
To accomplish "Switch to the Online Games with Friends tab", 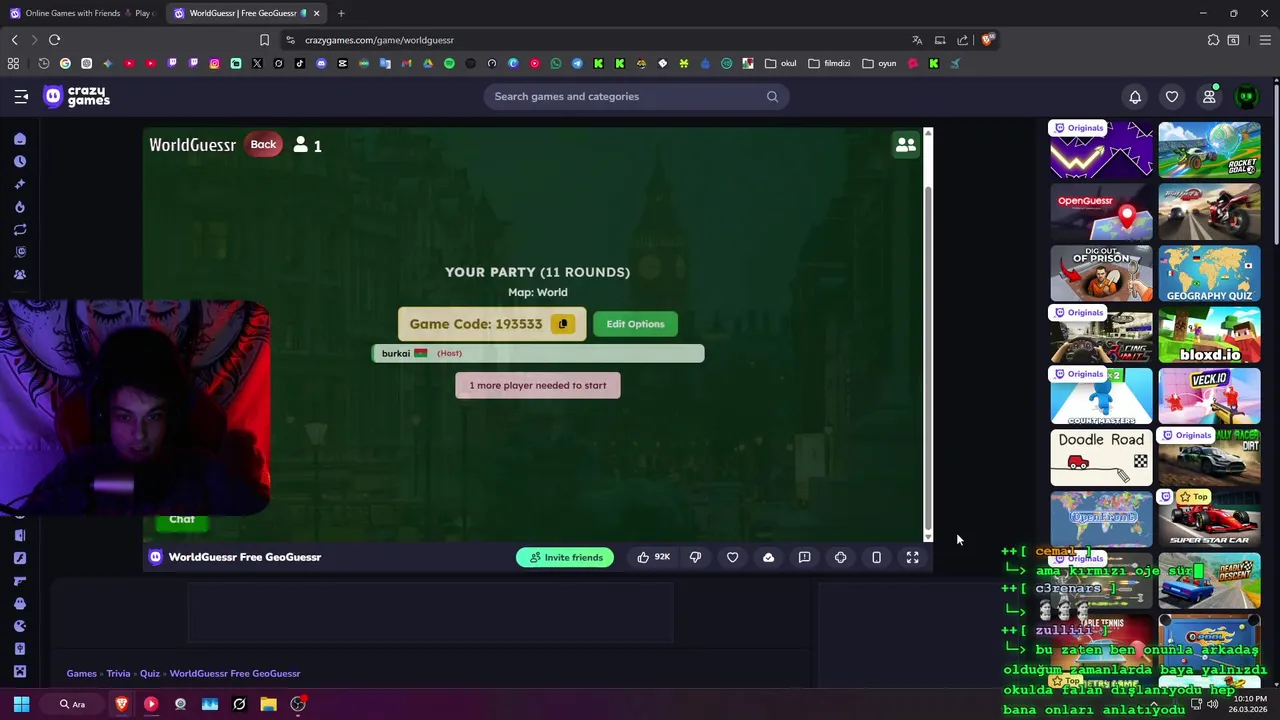I will [x=82, y=13].
